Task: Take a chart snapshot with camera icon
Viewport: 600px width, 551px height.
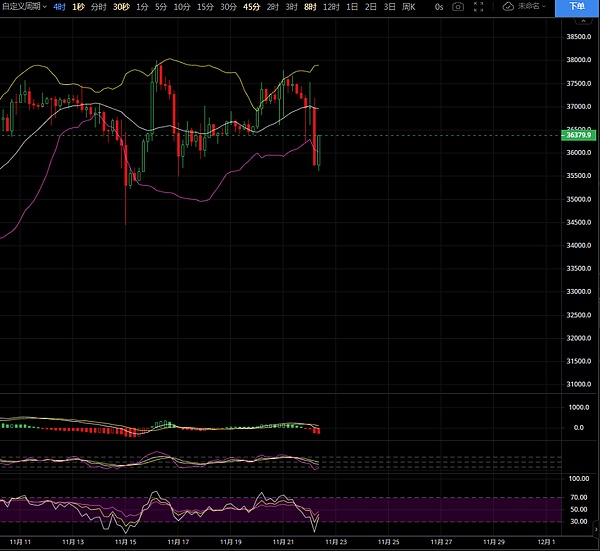Action: 458,6
